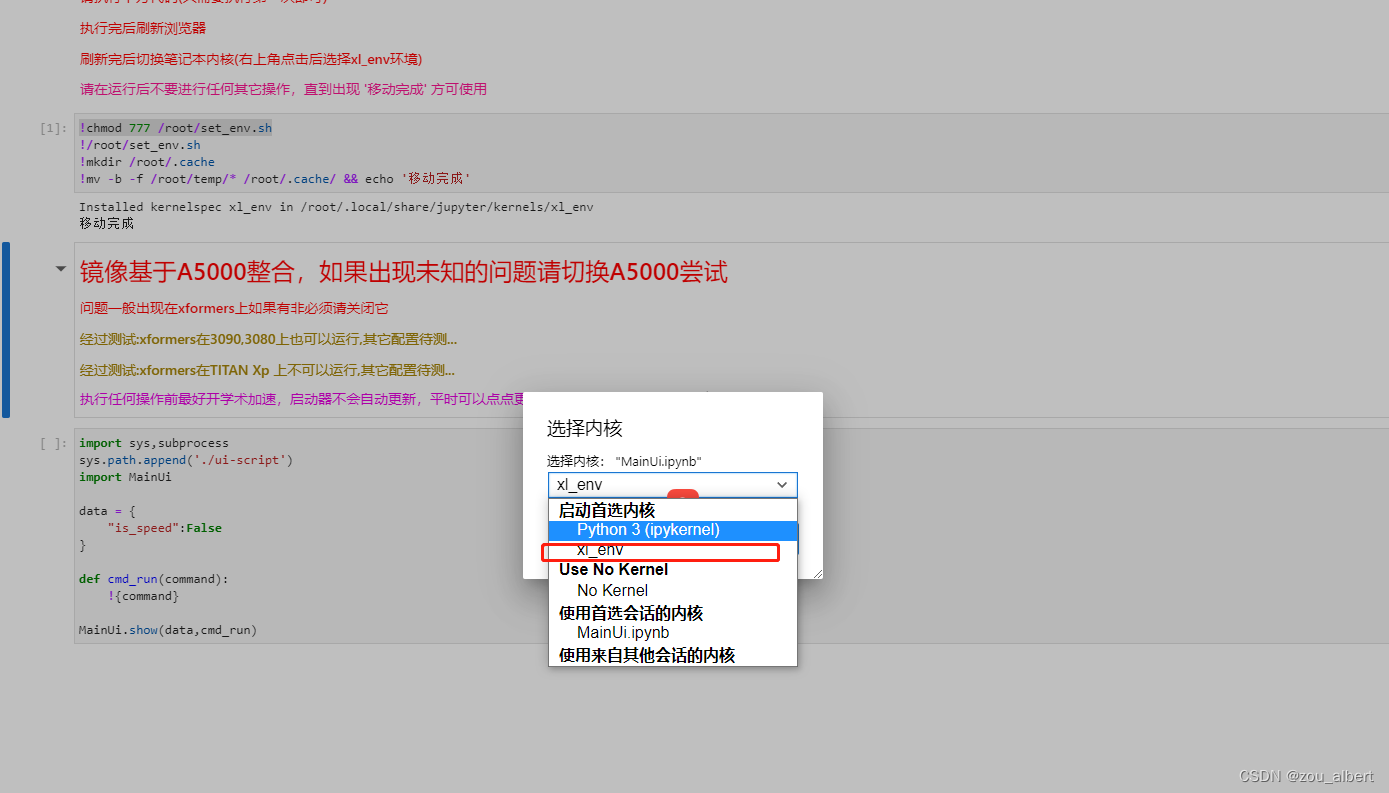Click output 移动完成 below Installed kernelspec line

click(x=106, y=223)
